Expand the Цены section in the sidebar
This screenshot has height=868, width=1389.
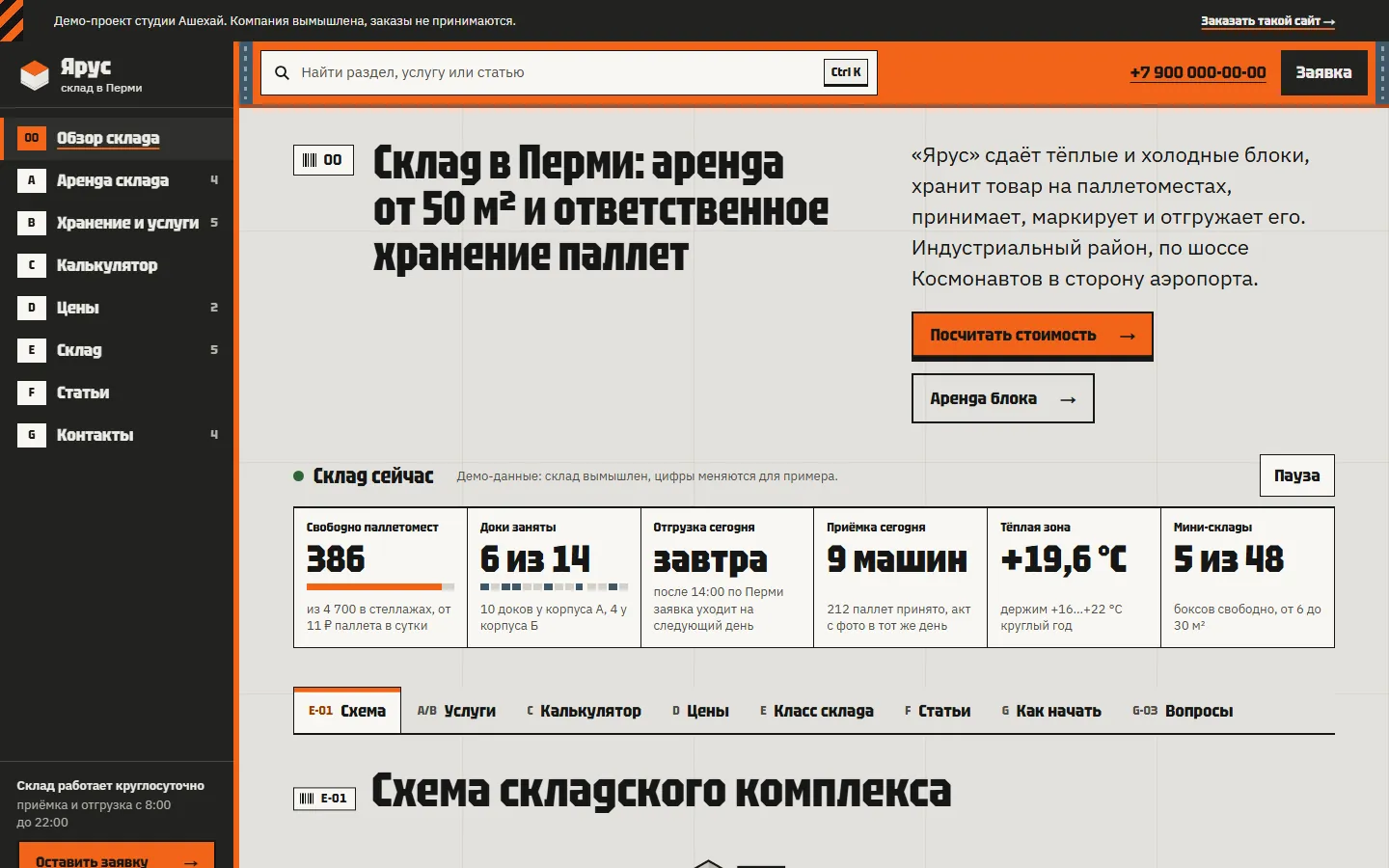tap(117, 308)
